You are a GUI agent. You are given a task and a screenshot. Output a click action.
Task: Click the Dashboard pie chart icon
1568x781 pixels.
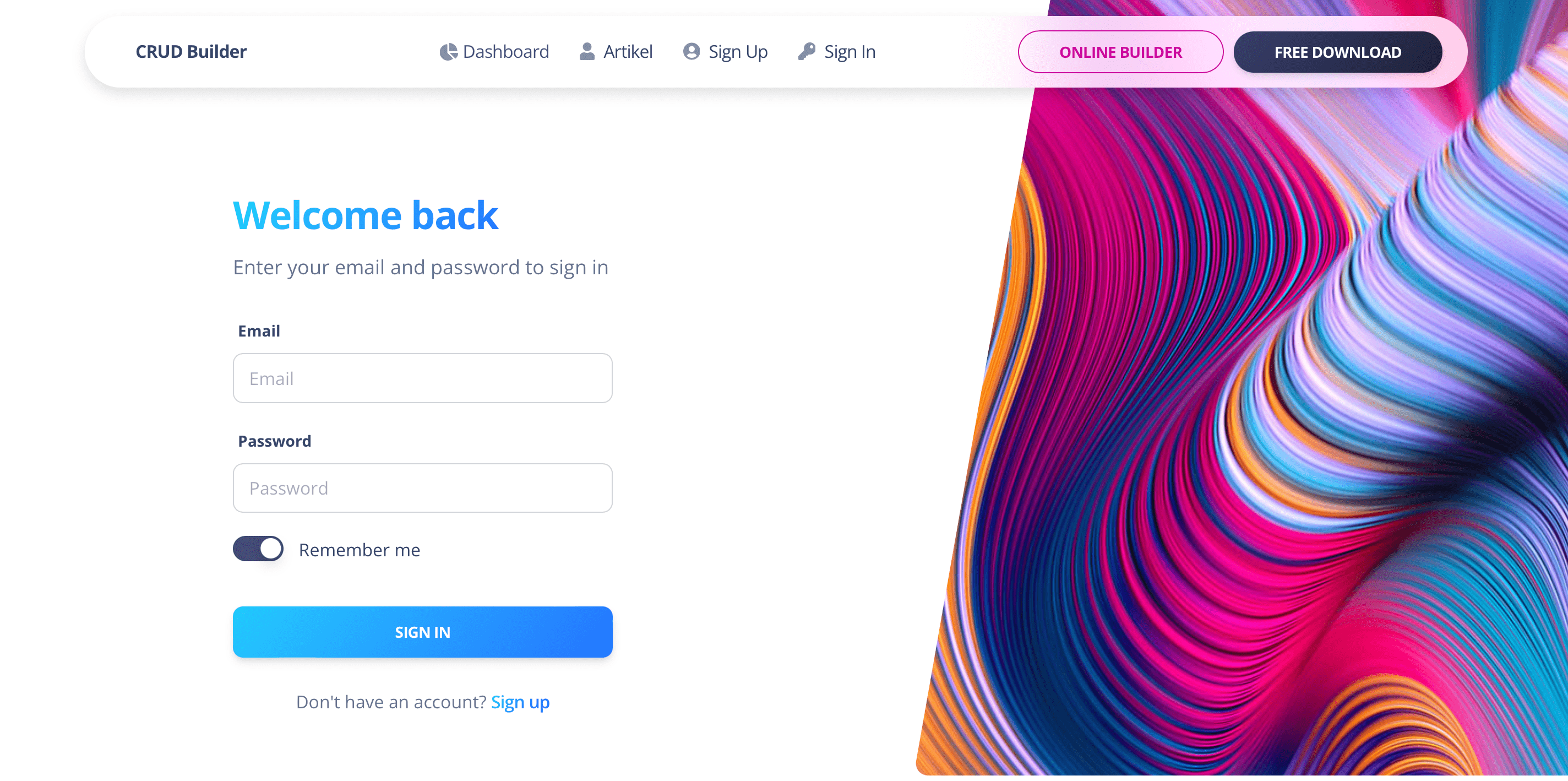click(448, 52)
